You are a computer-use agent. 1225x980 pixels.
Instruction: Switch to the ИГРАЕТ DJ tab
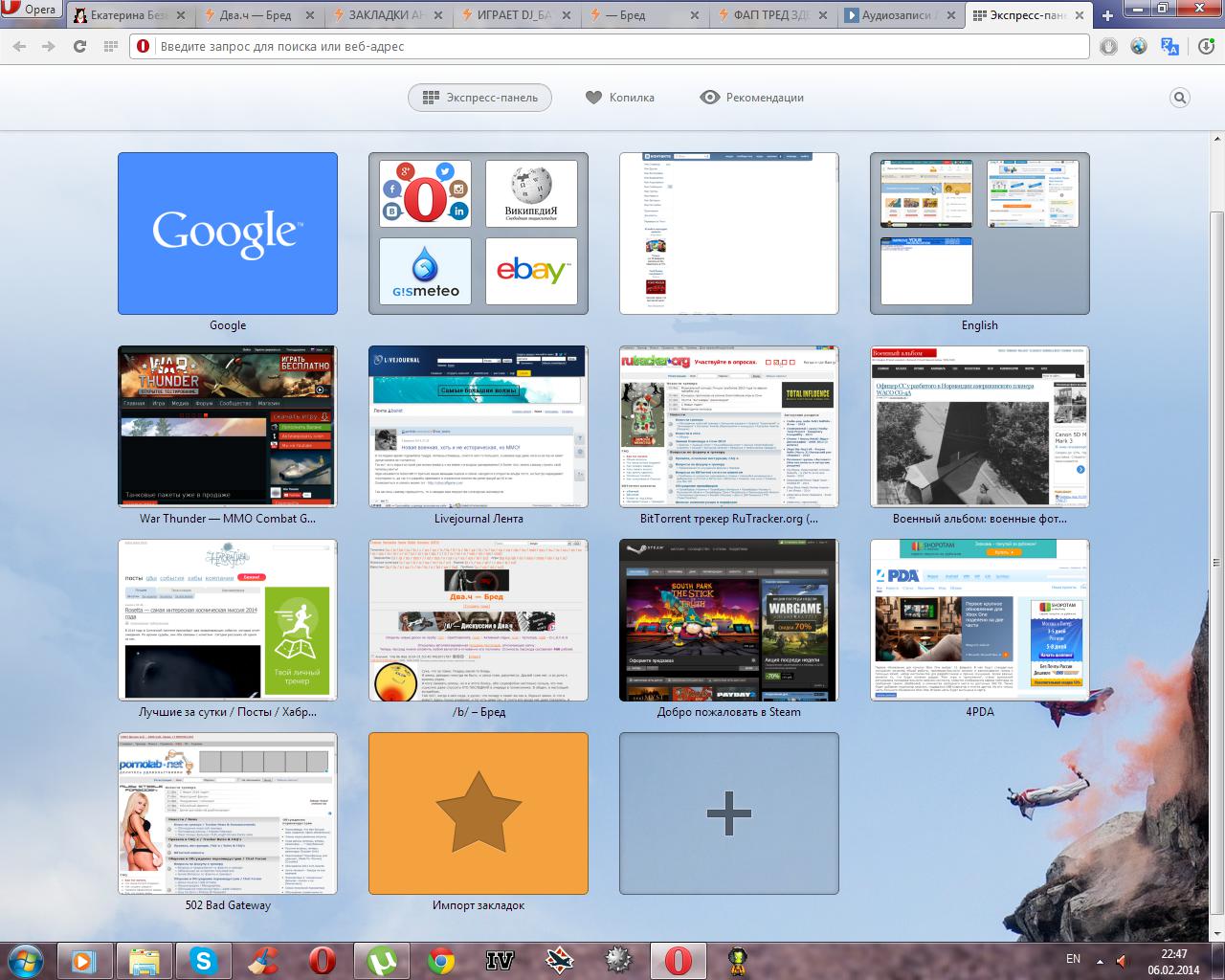click(515, 15)
